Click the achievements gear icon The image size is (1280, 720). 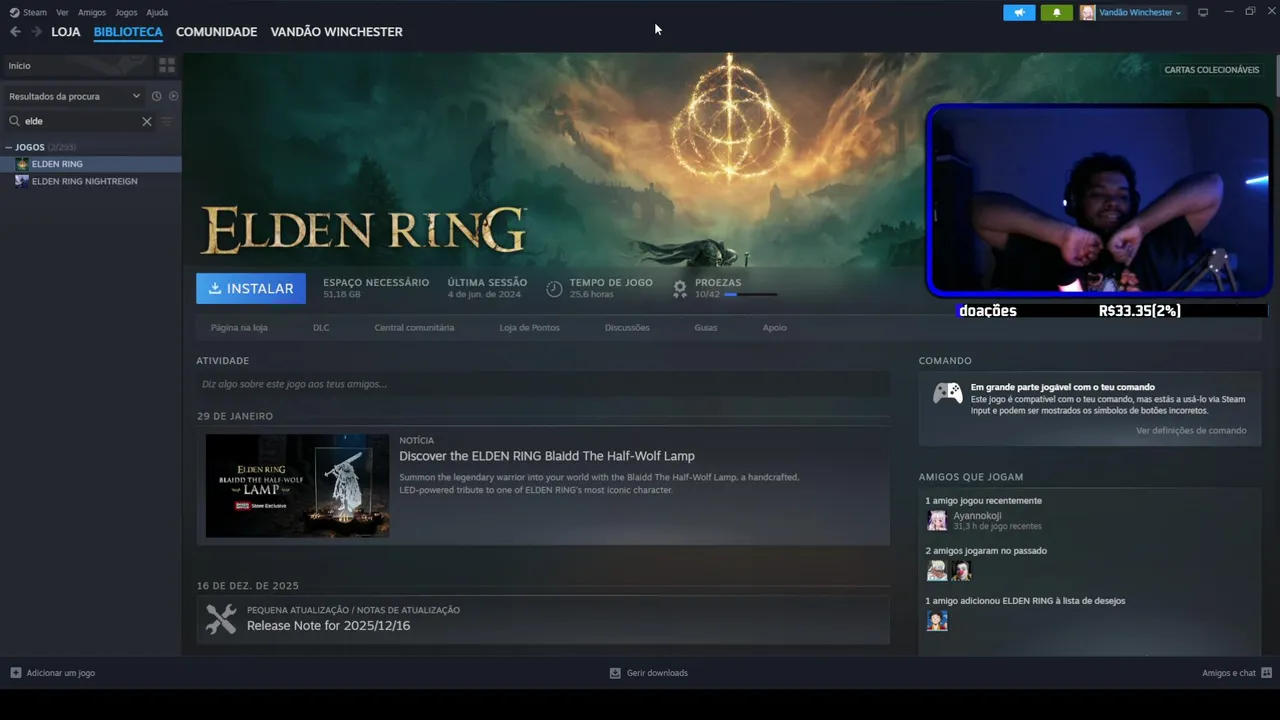pyautogui.click(x=680, y=289)
